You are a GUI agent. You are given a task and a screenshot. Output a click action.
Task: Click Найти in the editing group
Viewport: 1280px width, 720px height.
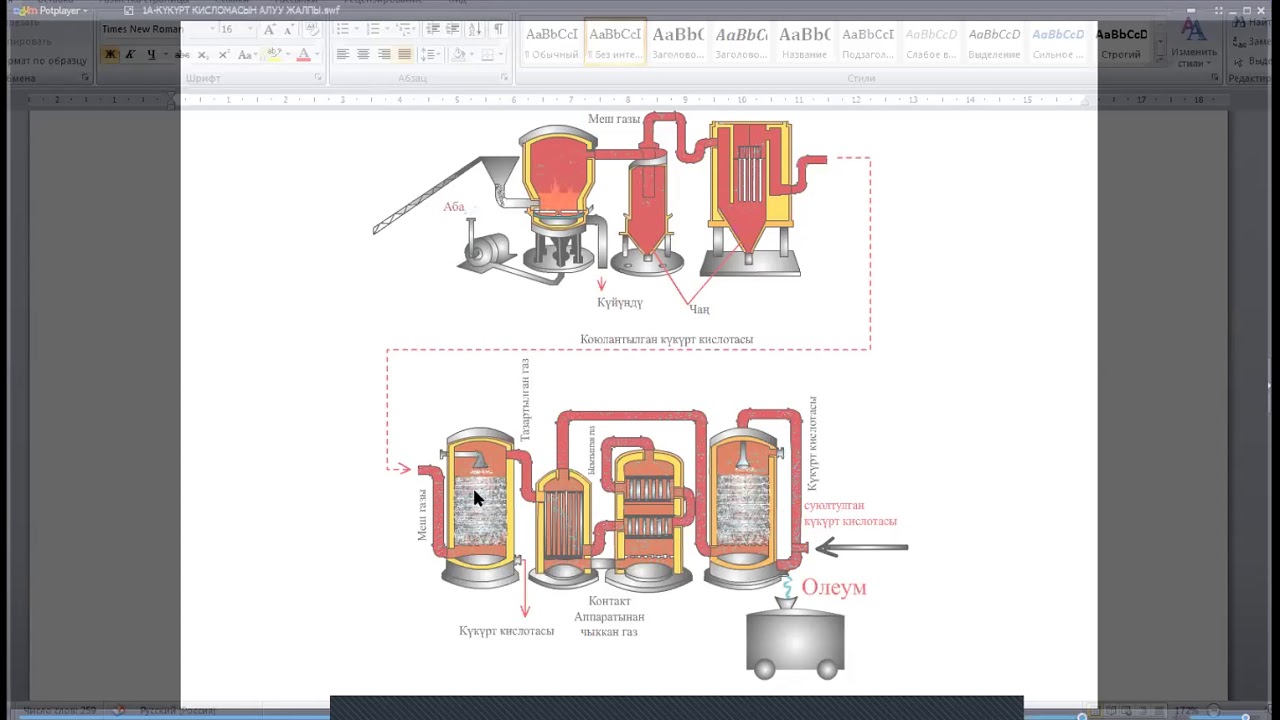click(1252, 22)
